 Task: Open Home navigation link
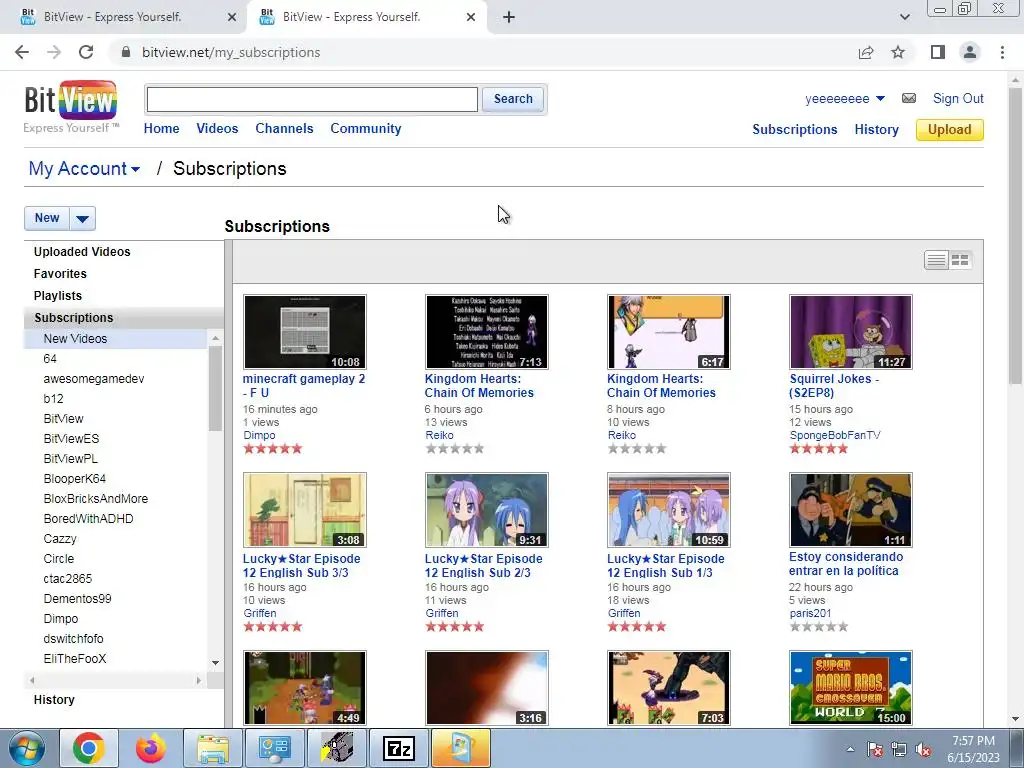[x=161, y=129]
